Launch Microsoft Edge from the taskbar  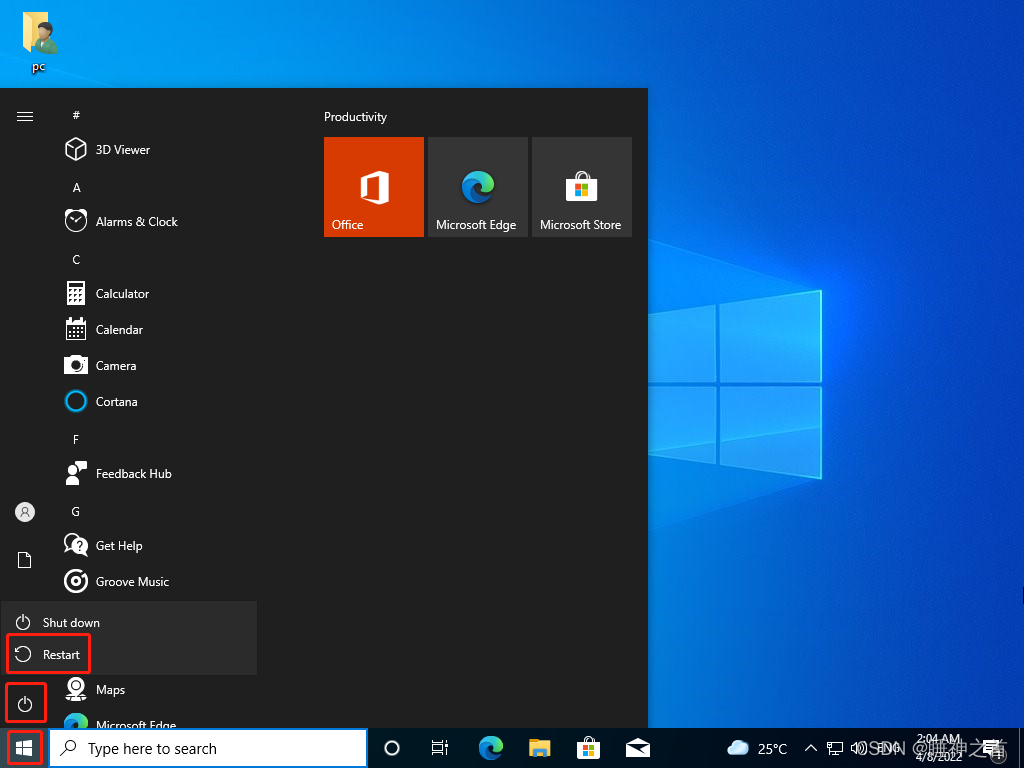[490, 748]
